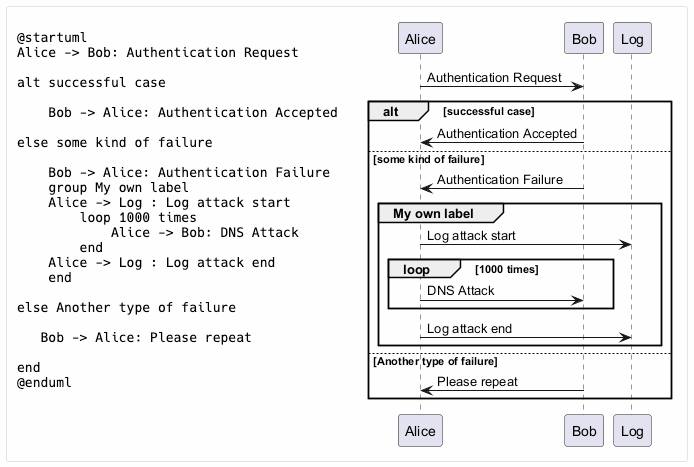Click the Please repeat message label

coord(477,382)
